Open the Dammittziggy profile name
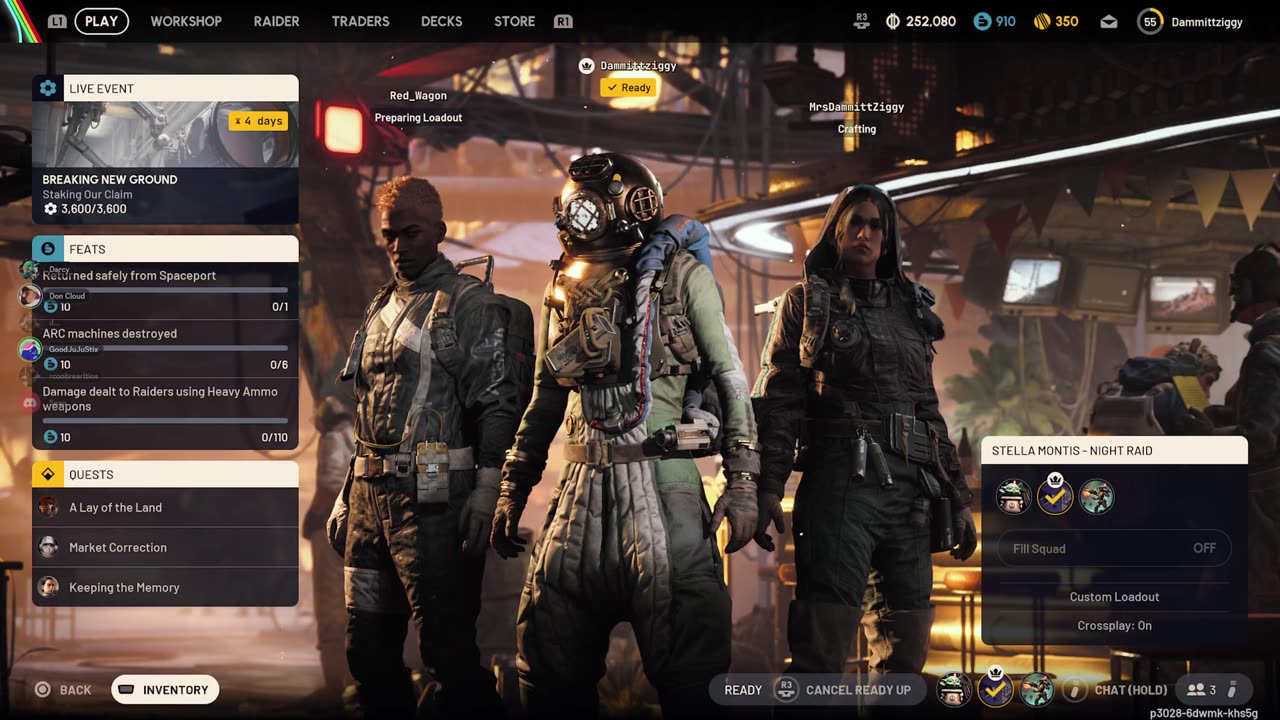The width and height of the screenshot is (1280, 720). (x=1207, y=22)
